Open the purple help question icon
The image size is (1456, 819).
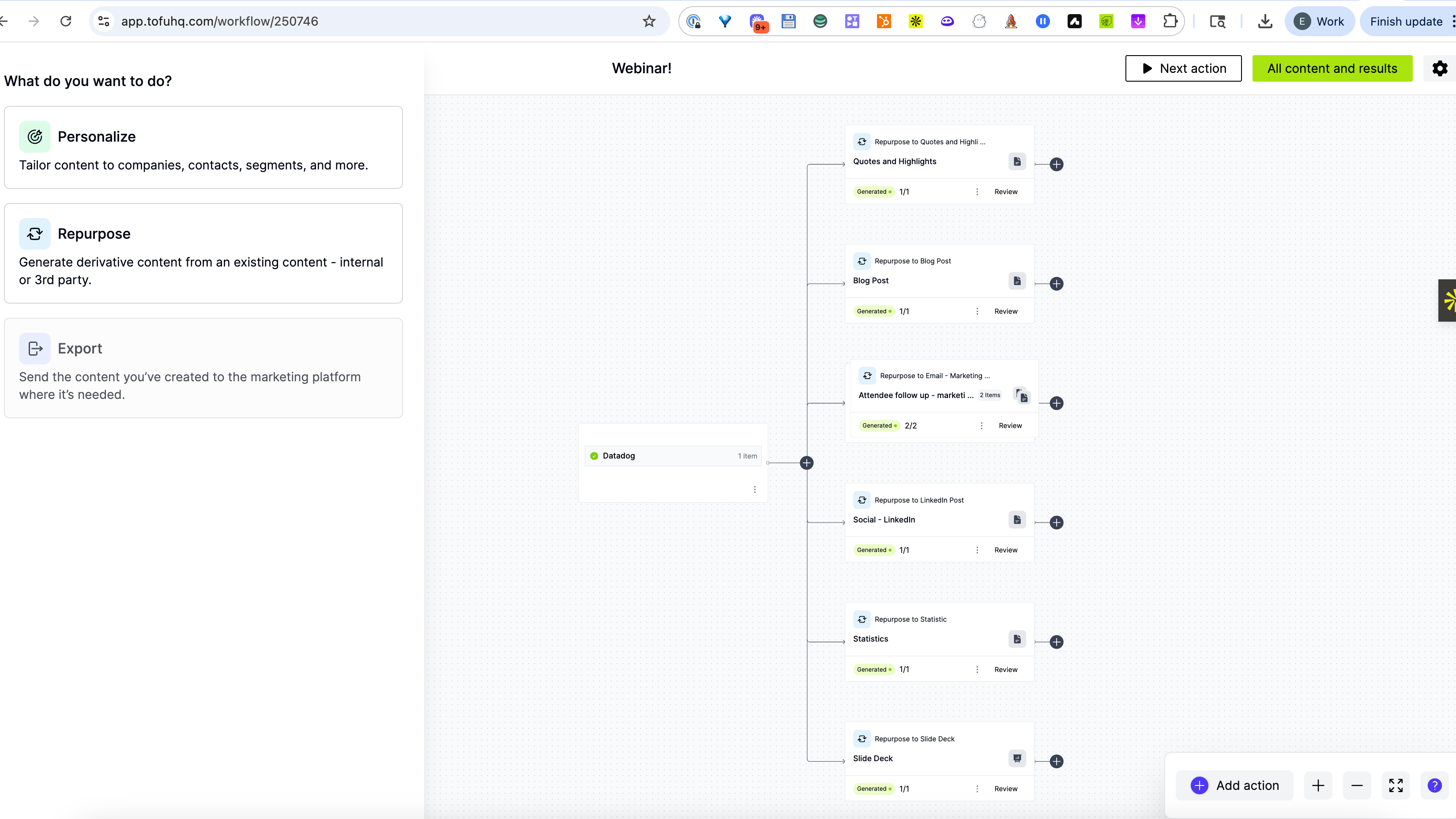[x=1434, y=785]
